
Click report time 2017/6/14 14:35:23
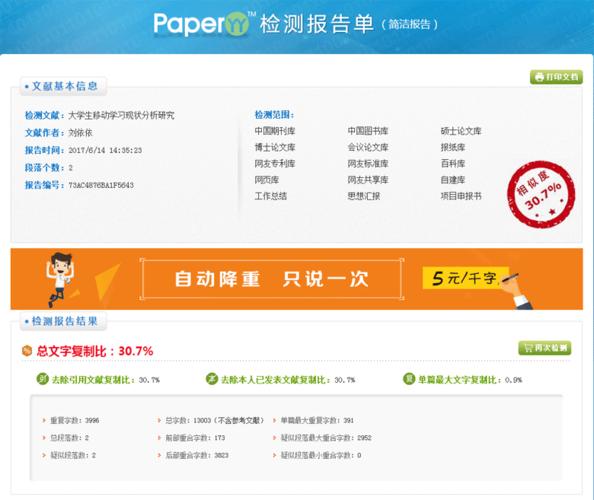pos(105,150)
